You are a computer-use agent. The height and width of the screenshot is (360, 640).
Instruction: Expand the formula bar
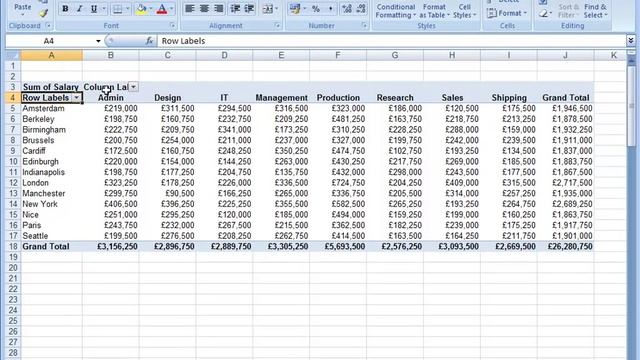tap(631, 40)
